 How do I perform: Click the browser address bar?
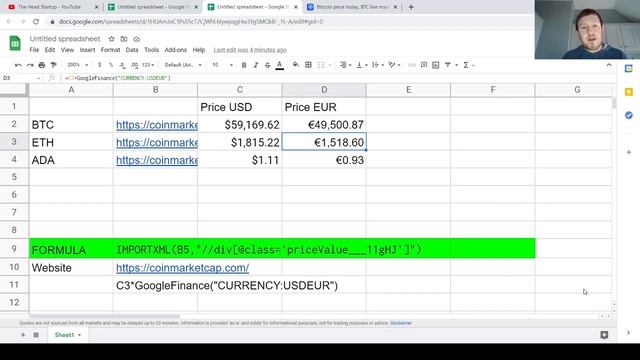pyautogui.click(x=286, y=22)
